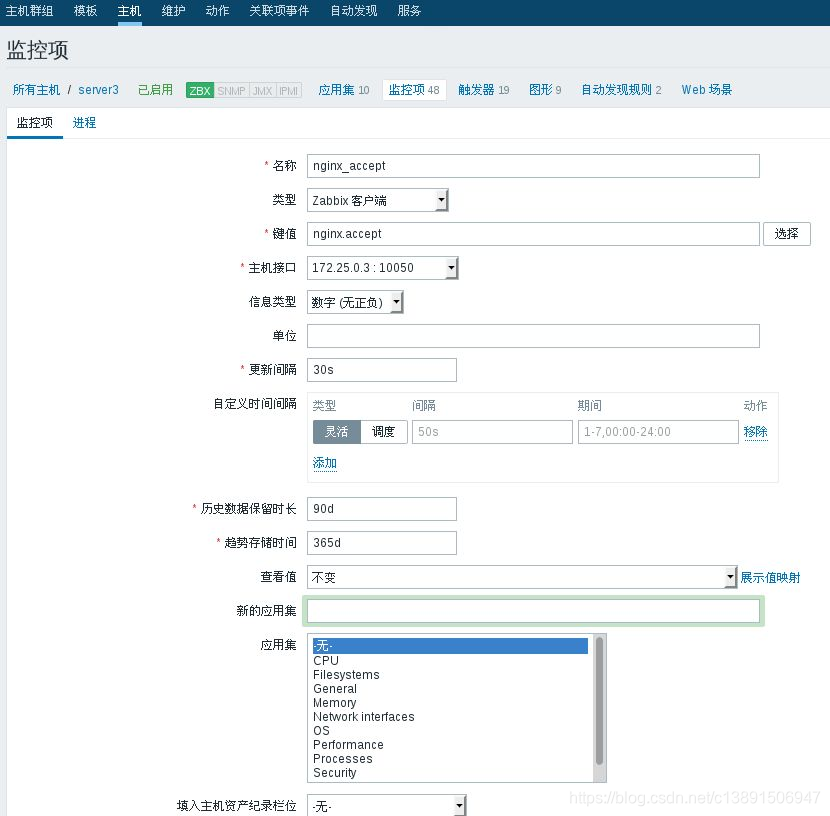Viewport: 830px width, 816px height.
Task: Select Security in the 应用集 list
Action: point(450,773)
